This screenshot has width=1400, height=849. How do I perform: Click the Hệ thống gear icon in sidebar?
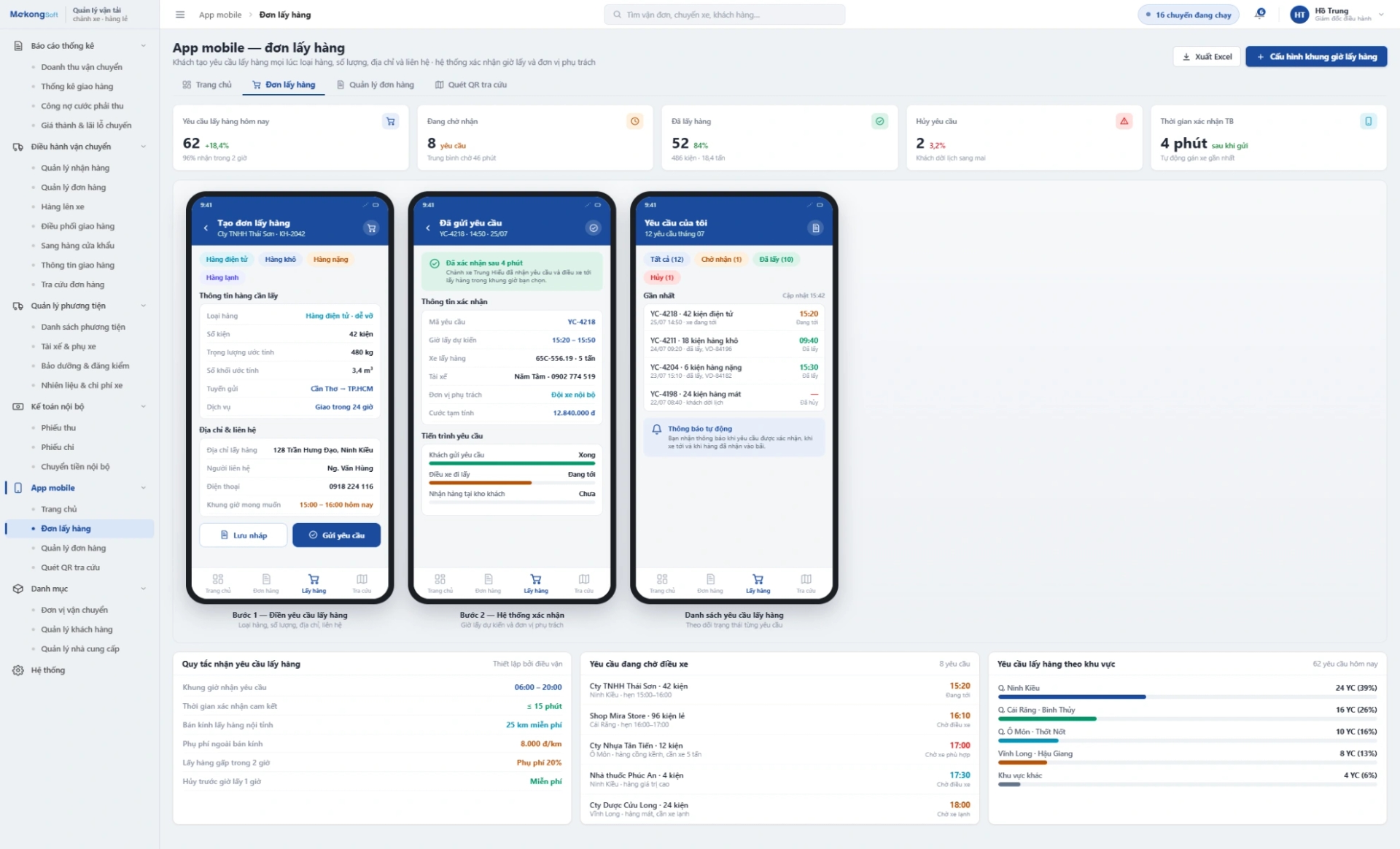coord(18,670)
